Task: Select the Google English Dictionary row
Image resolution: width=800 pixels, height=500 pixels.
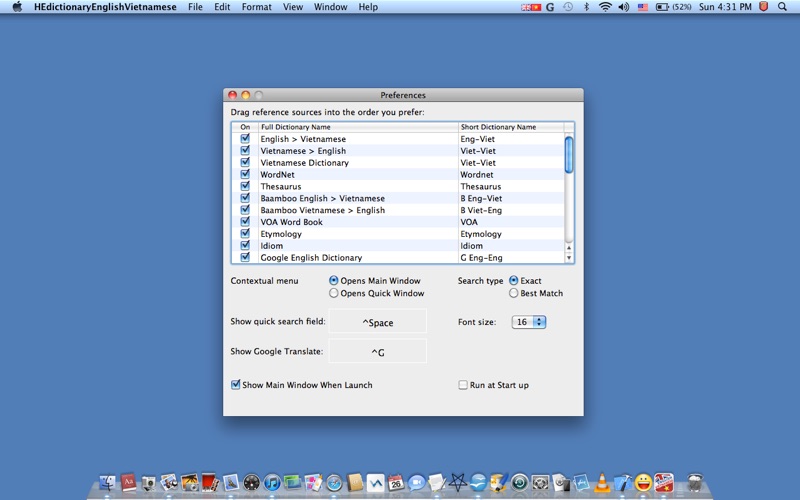Action: tap(398, 258)
